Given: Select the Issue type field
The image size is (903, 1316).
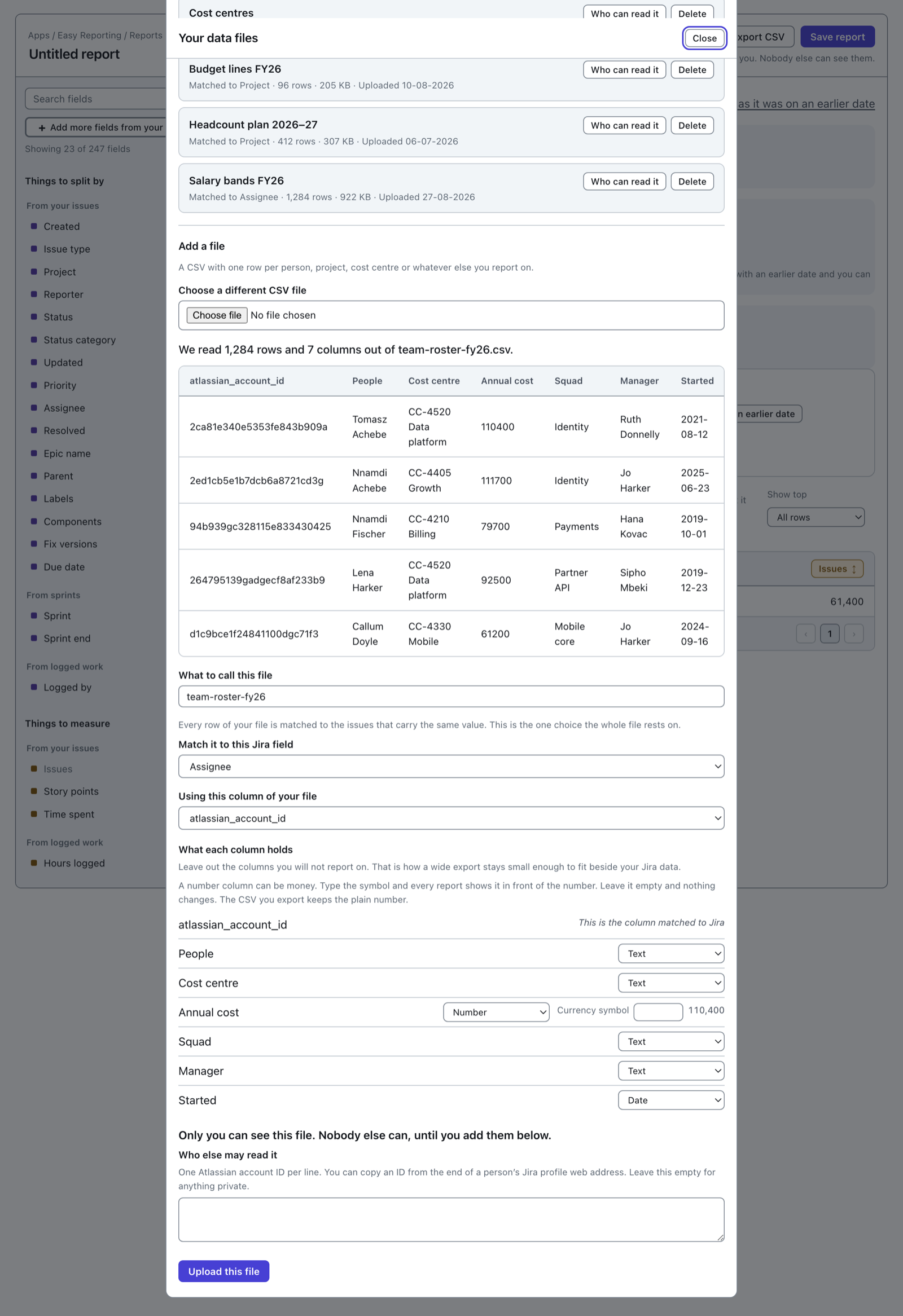Looking at the screenshot, I should 67,249.
